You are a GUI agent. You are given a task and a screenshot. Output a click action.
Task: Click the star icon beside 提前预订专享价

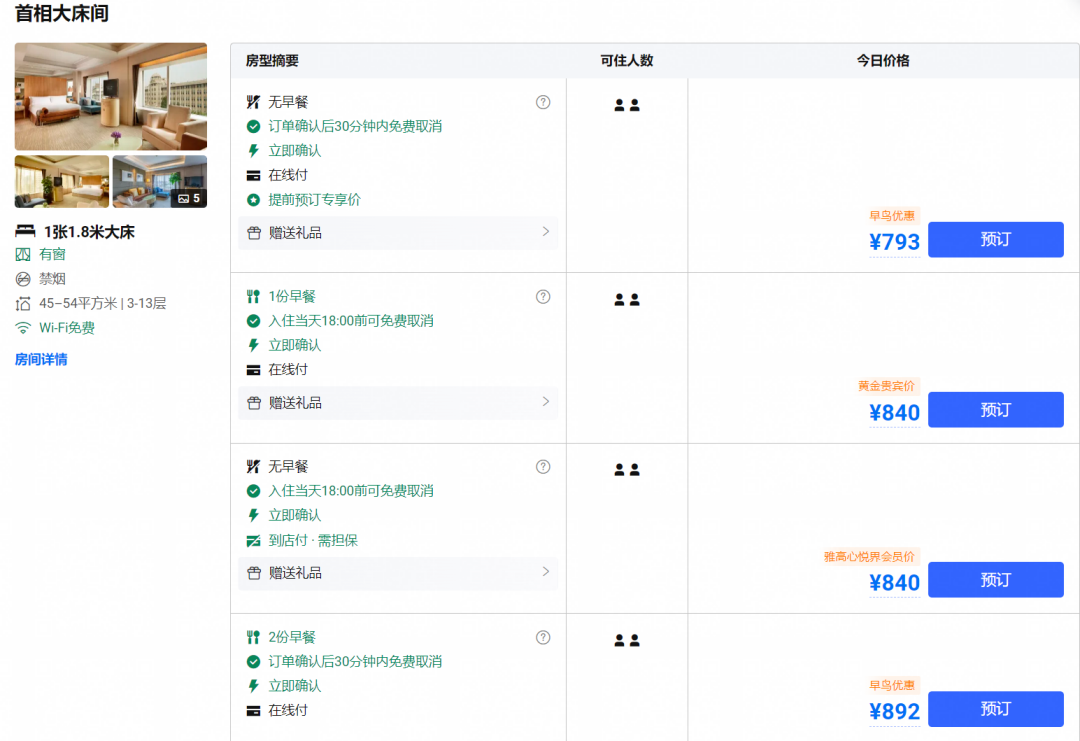253,200
